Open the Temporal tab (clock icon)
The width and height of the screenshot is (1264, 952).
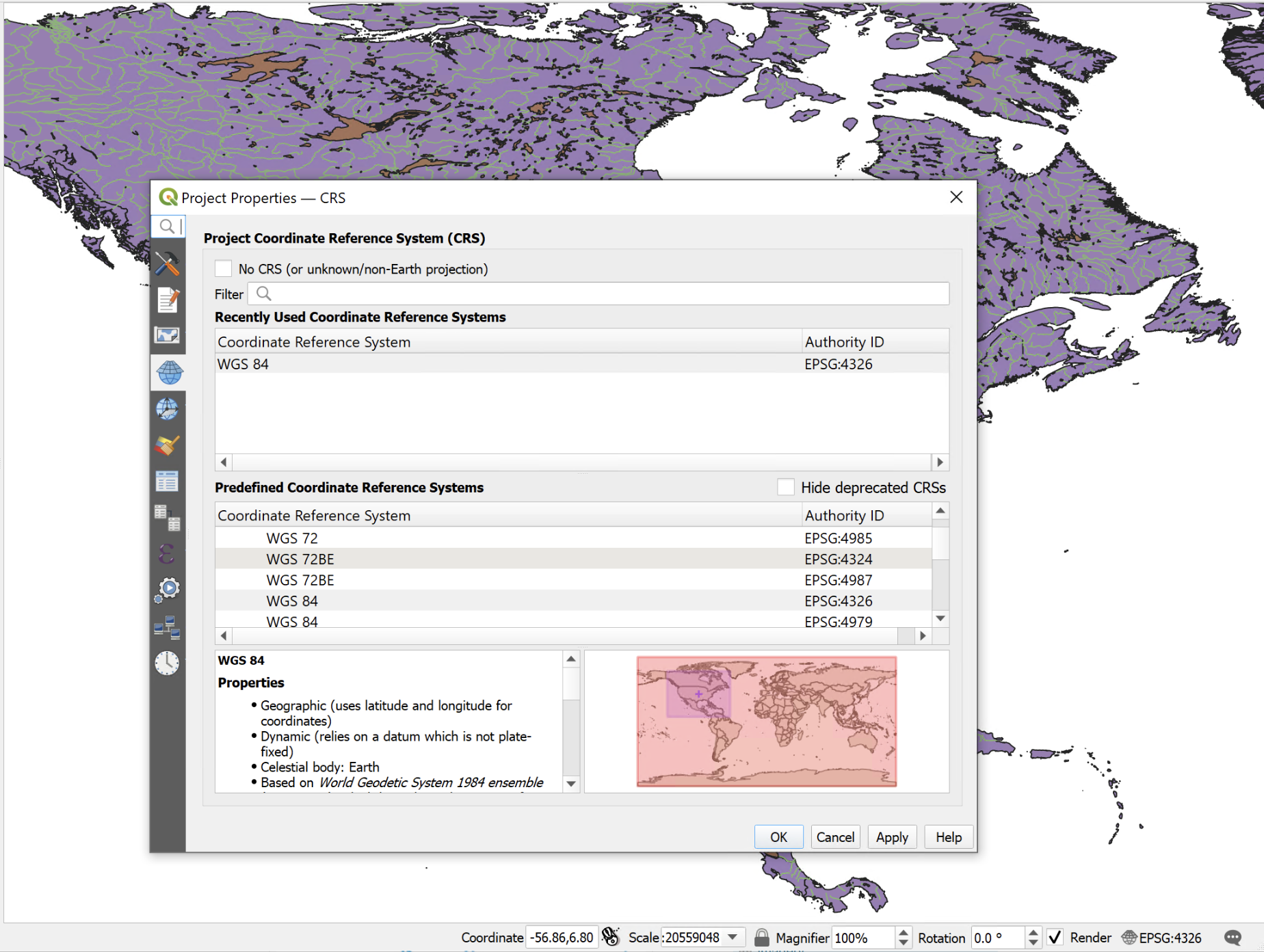pos(168,663)
